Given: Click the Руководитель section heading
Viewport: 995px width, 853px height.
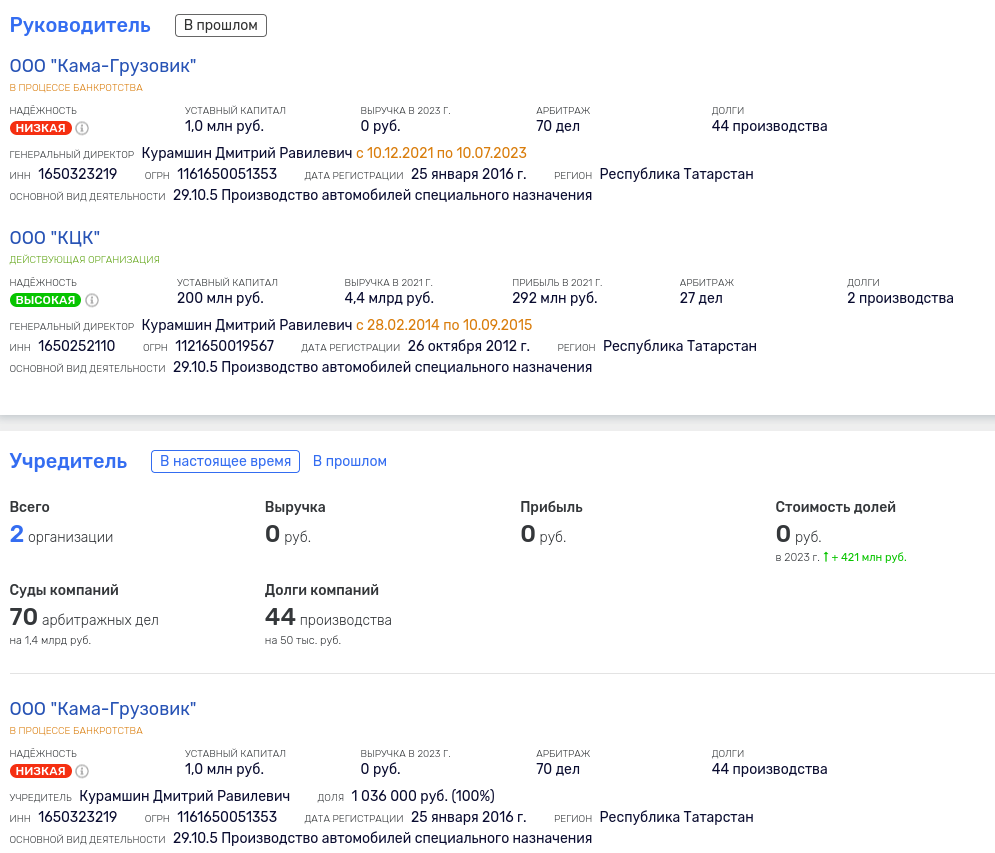Looking at the screenshot, I should pyautogui.click(x=80, y=25).
